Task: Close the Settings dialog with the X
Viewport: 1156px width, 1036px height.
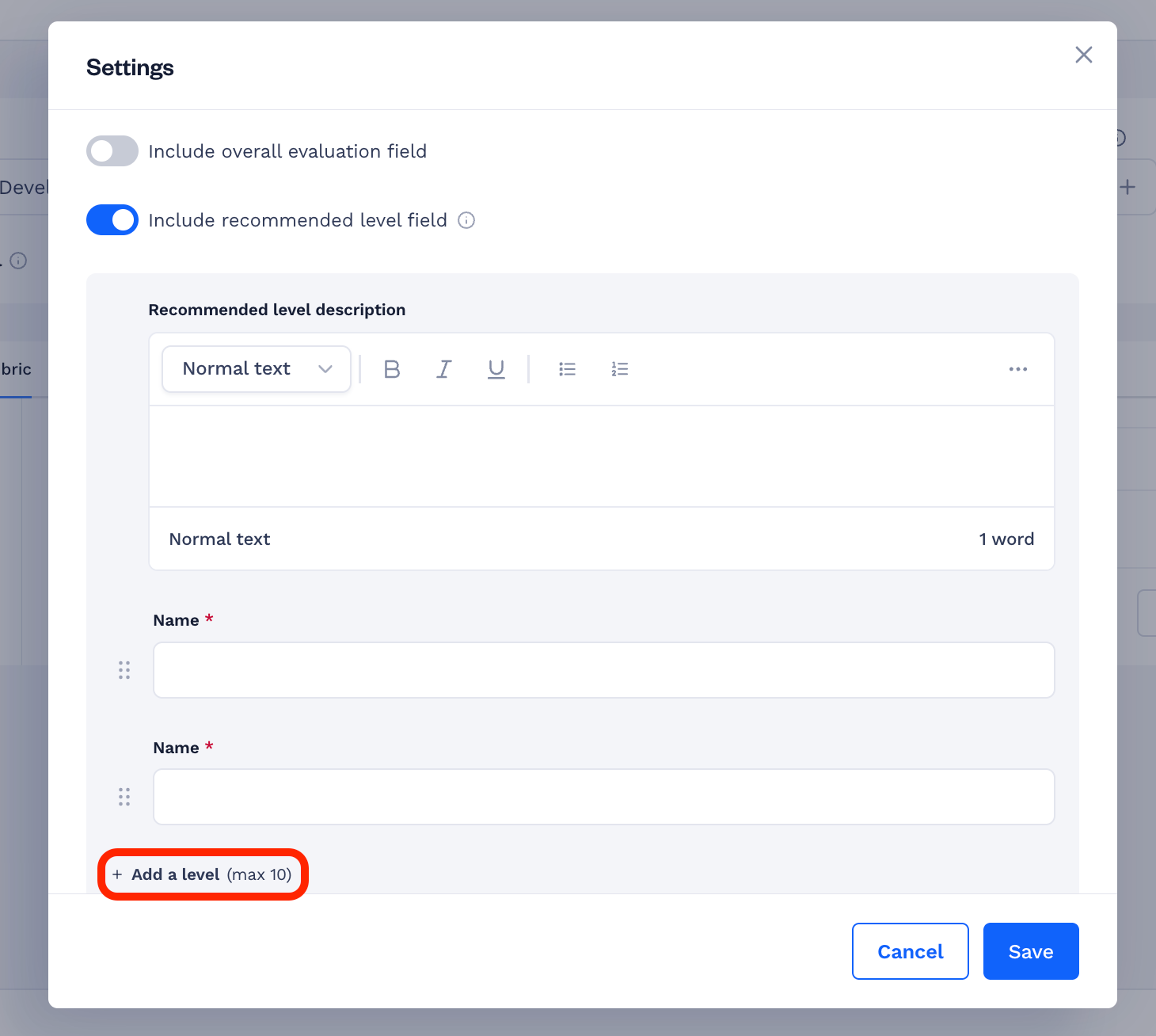Action: click(x=1084, y=55)
